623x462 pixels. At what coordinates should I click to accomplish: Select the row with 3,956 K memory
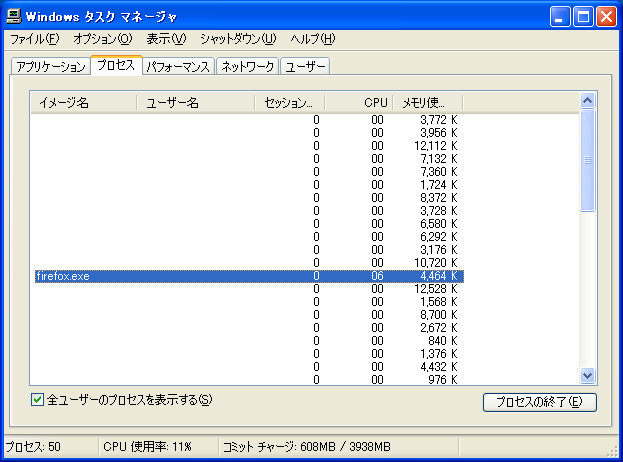click(250, 133)
